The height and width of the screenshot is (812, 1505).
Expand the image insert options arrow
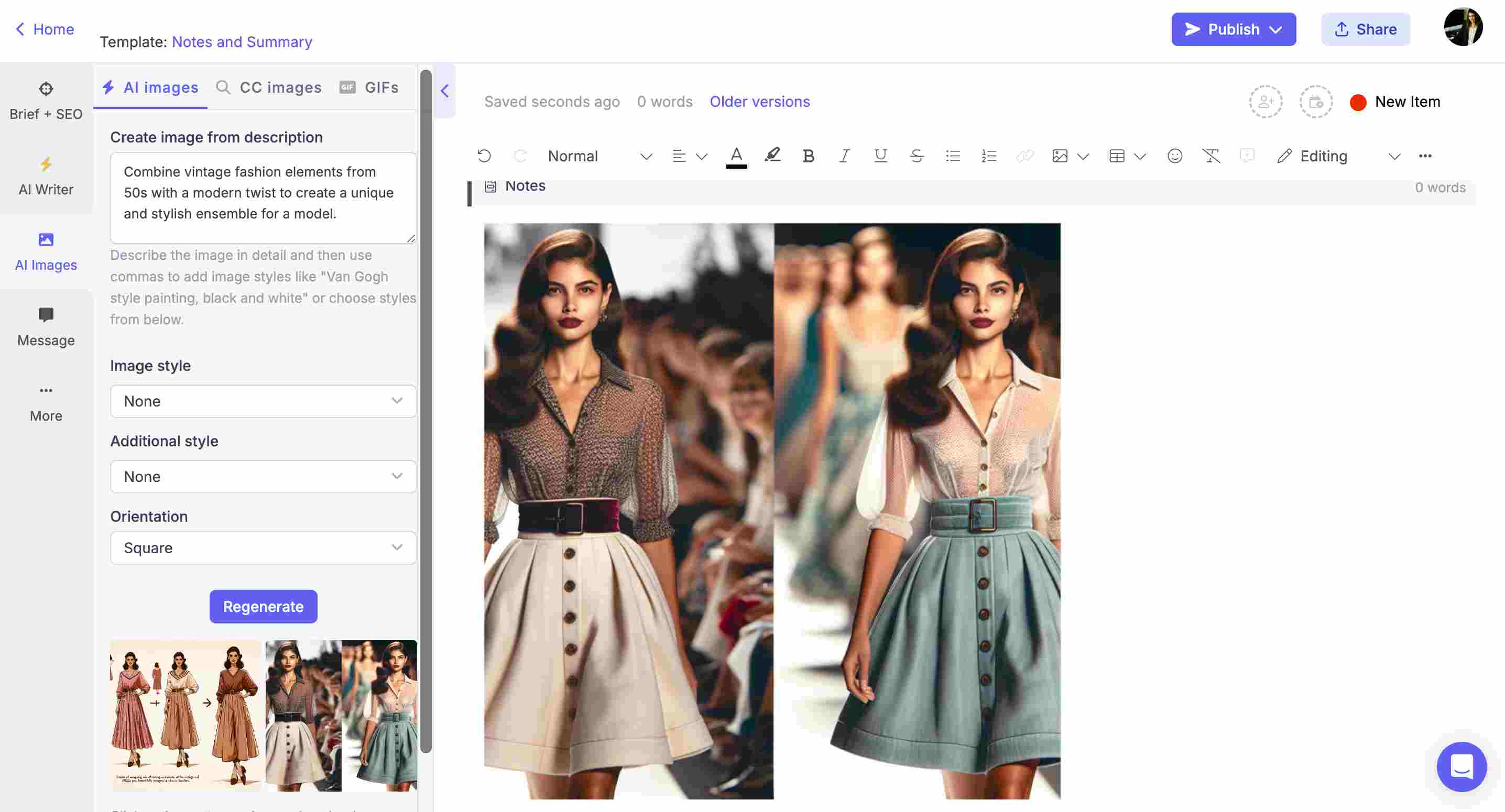(1083, 157)
